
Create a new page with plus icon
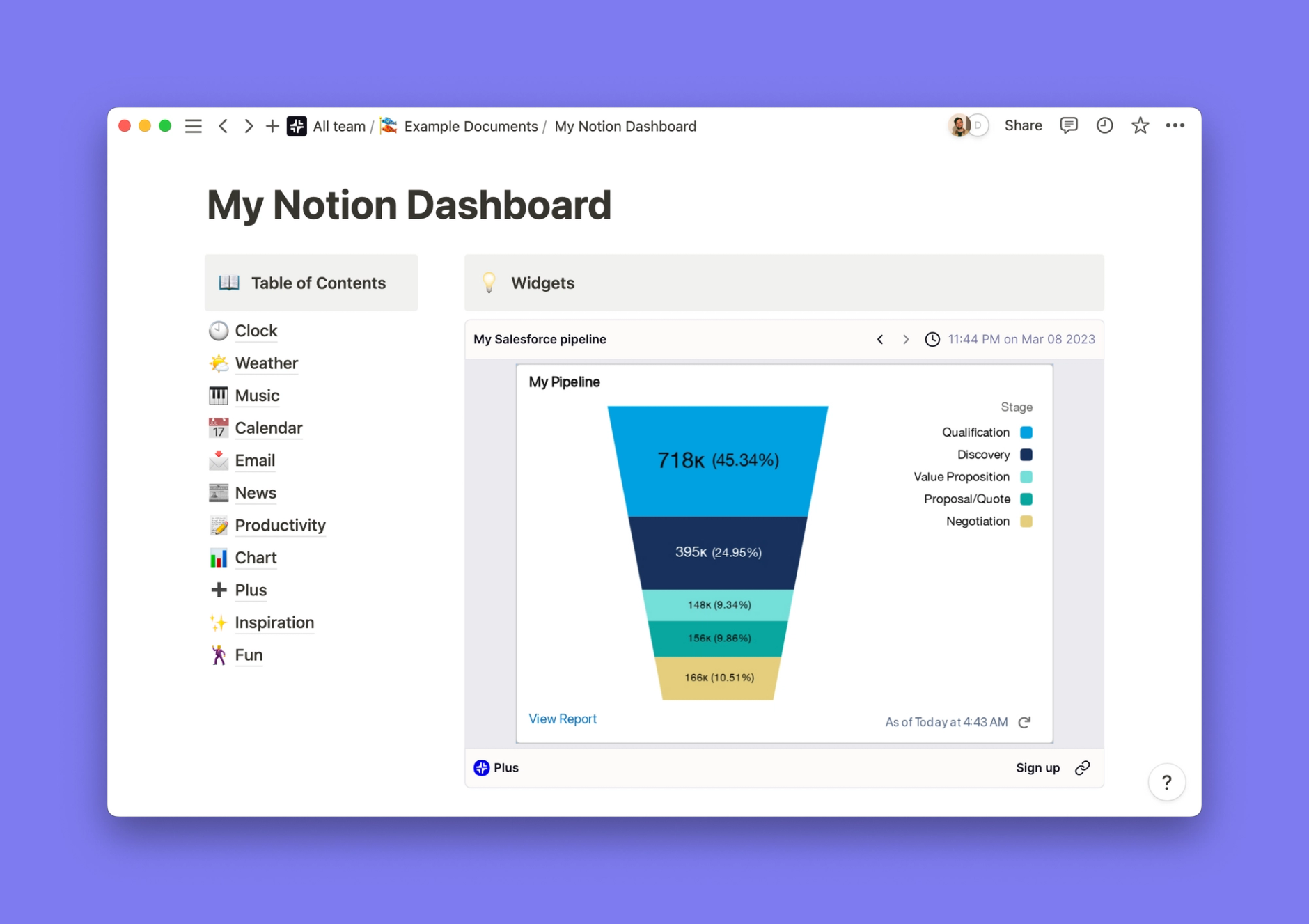[x=272, y=126]
